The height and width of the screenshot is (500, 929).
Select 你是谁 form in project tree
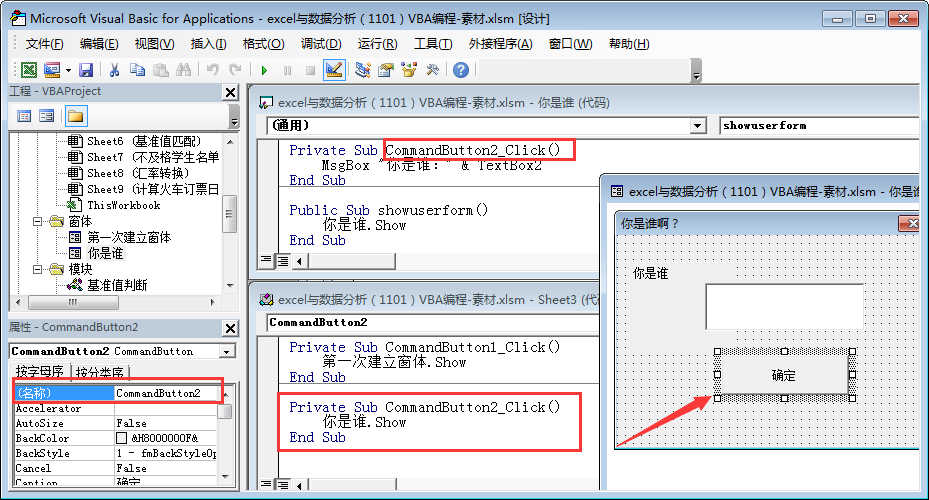pyautogui.click(x=105, y=254)
